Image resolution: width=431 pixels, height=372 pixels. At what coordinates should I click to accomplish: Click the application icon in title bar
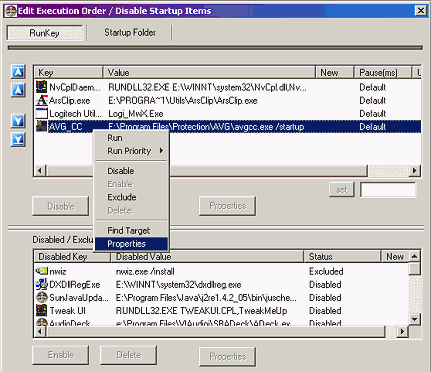point(11,11)
